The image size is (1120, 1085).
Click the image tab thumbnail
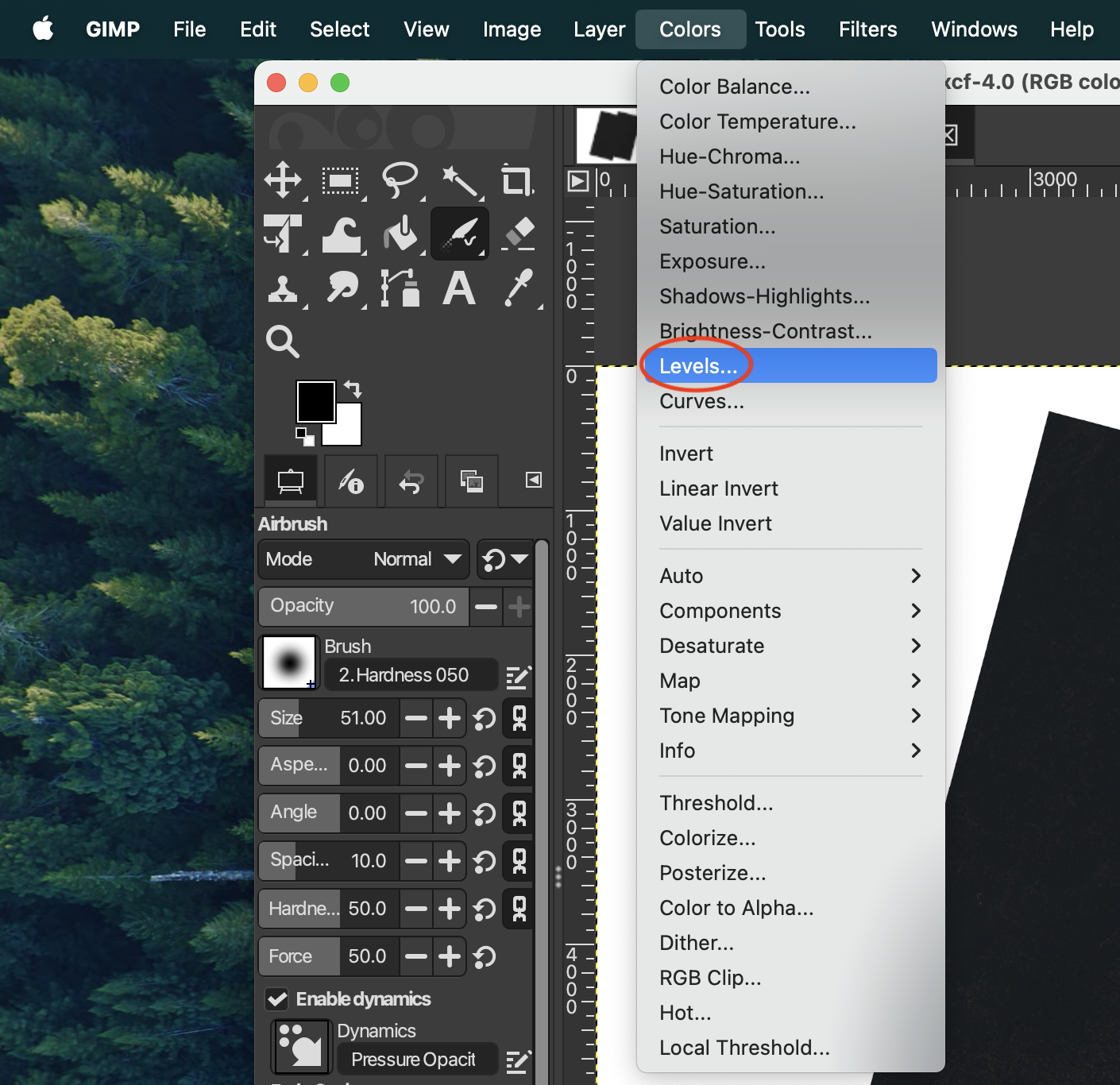(x=607, y=136)
